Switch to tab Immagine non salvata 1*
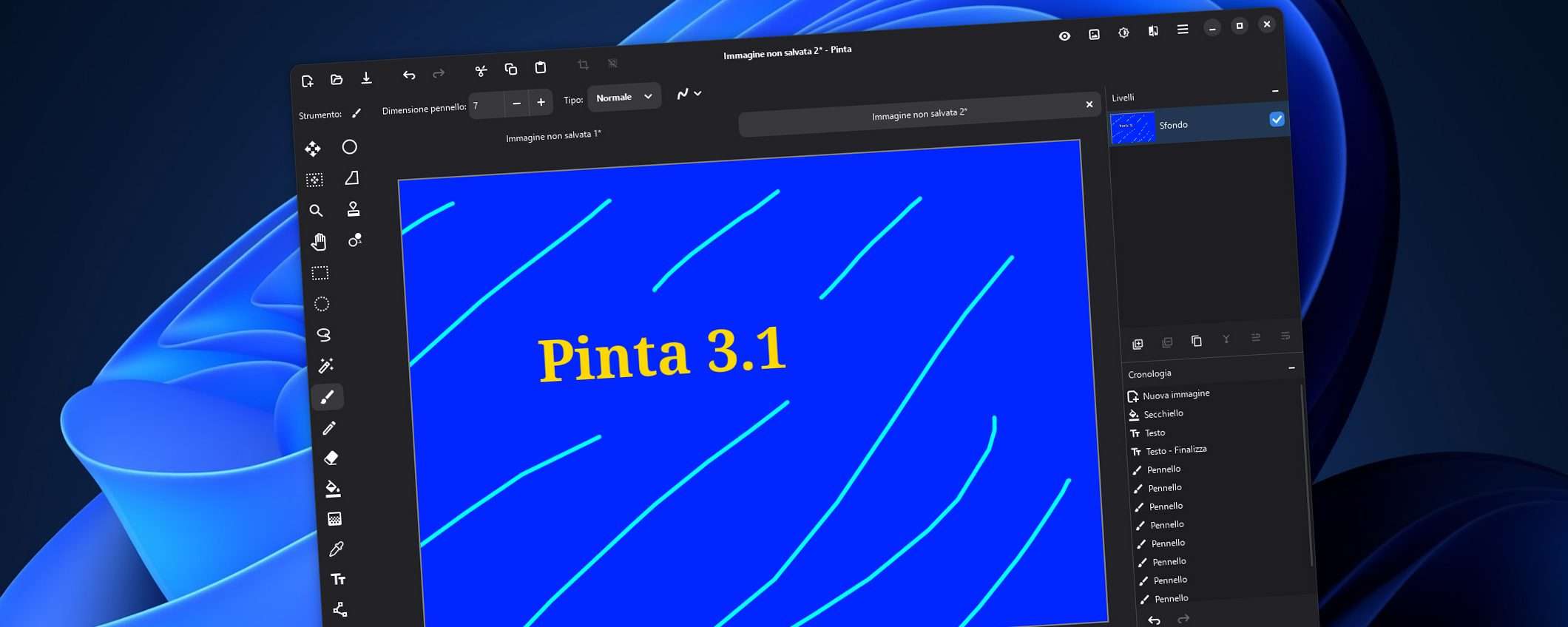This screenshot has height=627, width=1568. click(x=553, y=136)
